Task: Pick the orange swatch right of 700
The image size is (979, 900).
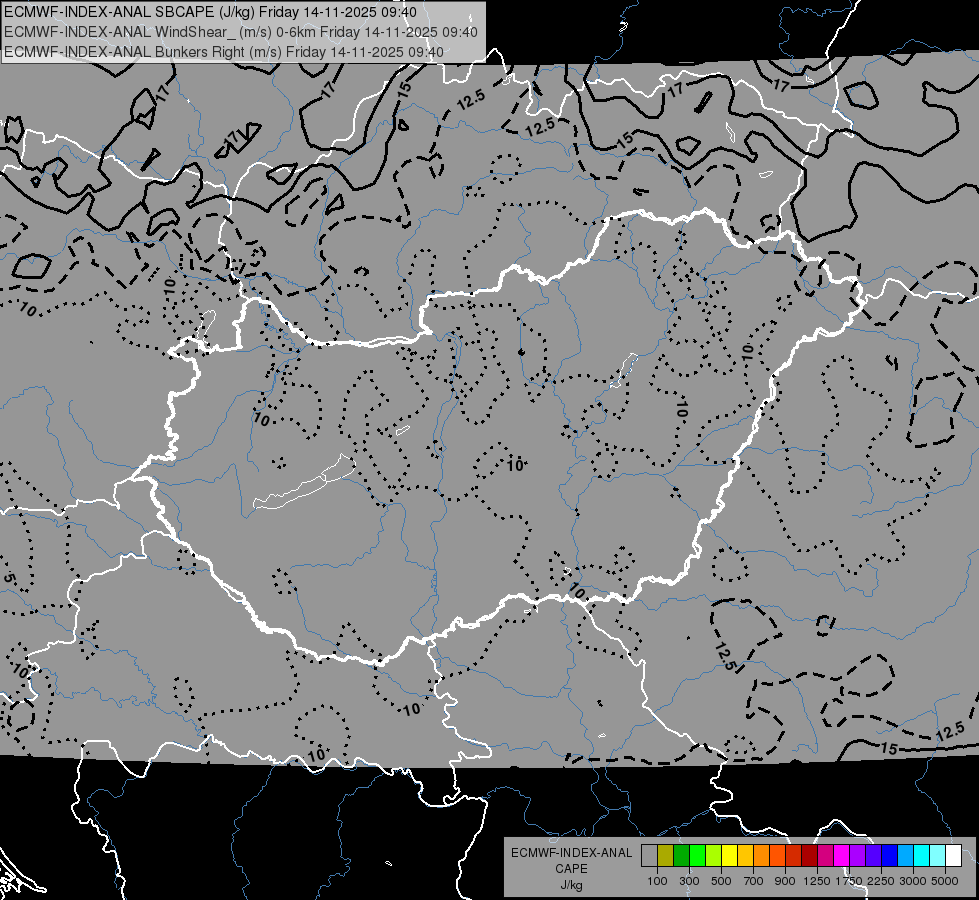Action: pyautogui.click(x=762, y=855)
